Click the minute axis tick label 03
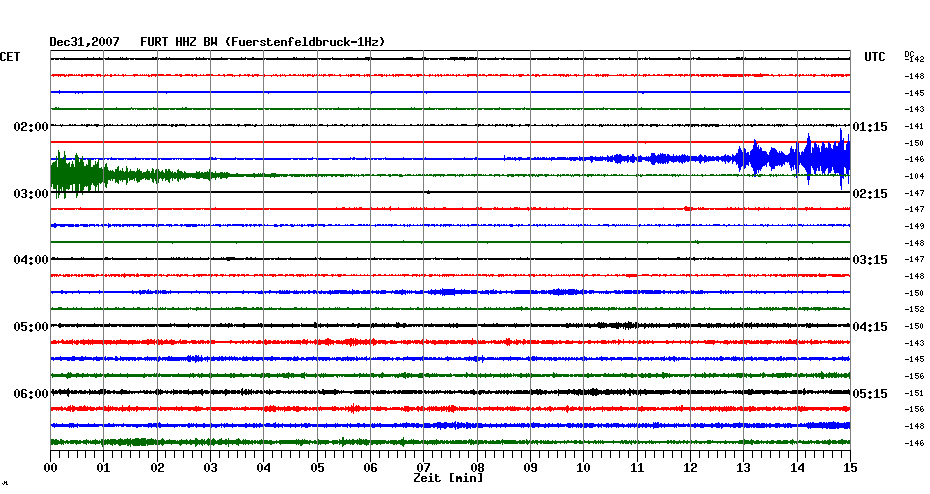Viewport: 930px width, 494px height. pos(211,468)
